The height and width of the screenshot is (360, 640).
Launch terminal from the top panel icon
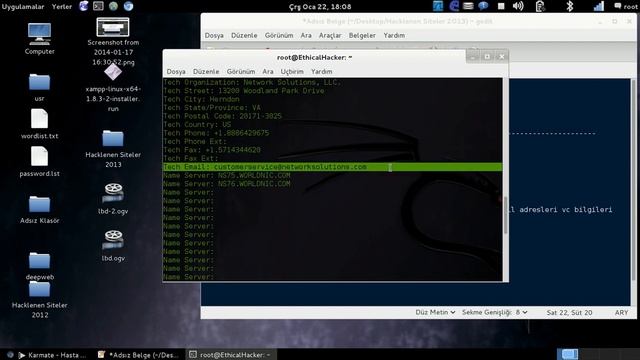coord(98,6)
